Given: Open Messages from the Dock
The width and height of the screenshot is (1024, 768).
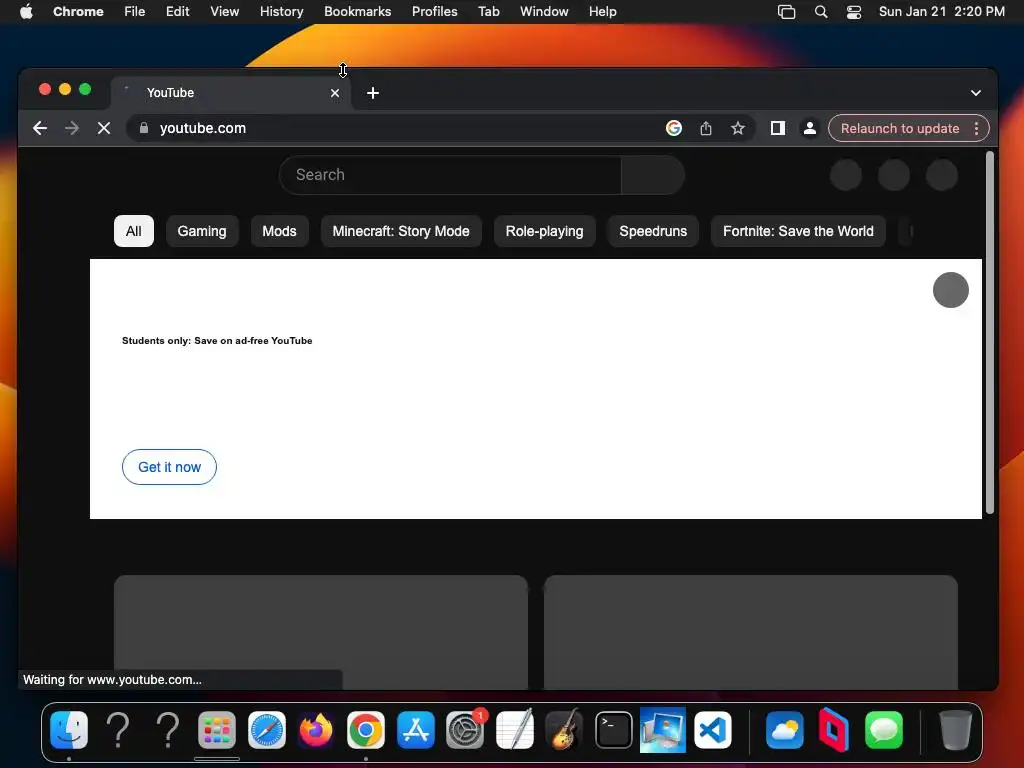Looking at the screenshot, I should pyautogui.click(x=884, y=729).
